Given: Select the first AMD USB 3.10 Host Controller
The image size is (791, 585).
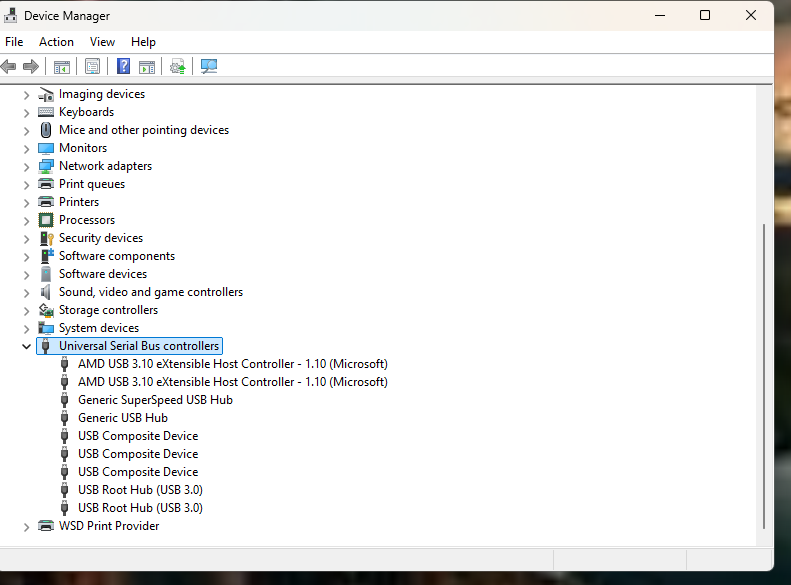Looking at the screenshot, I should pyautogui.click(x=233, y=364).
